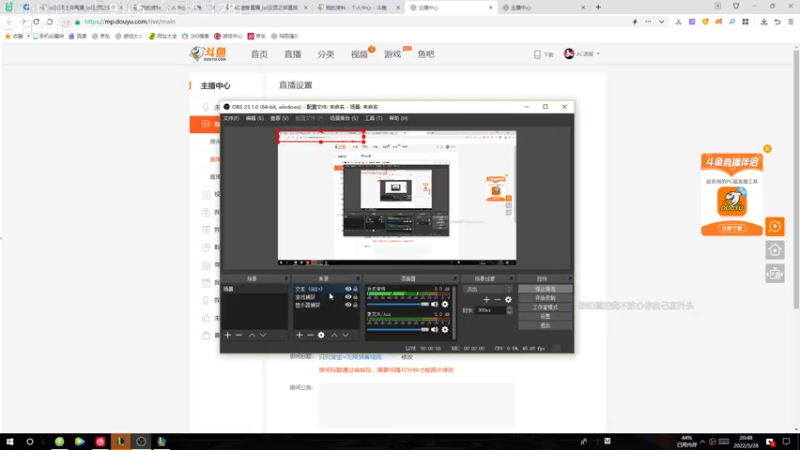800x450 pixels.
Task: Mute the Mic/Aux speaker icon
Action: coord(435,330)
